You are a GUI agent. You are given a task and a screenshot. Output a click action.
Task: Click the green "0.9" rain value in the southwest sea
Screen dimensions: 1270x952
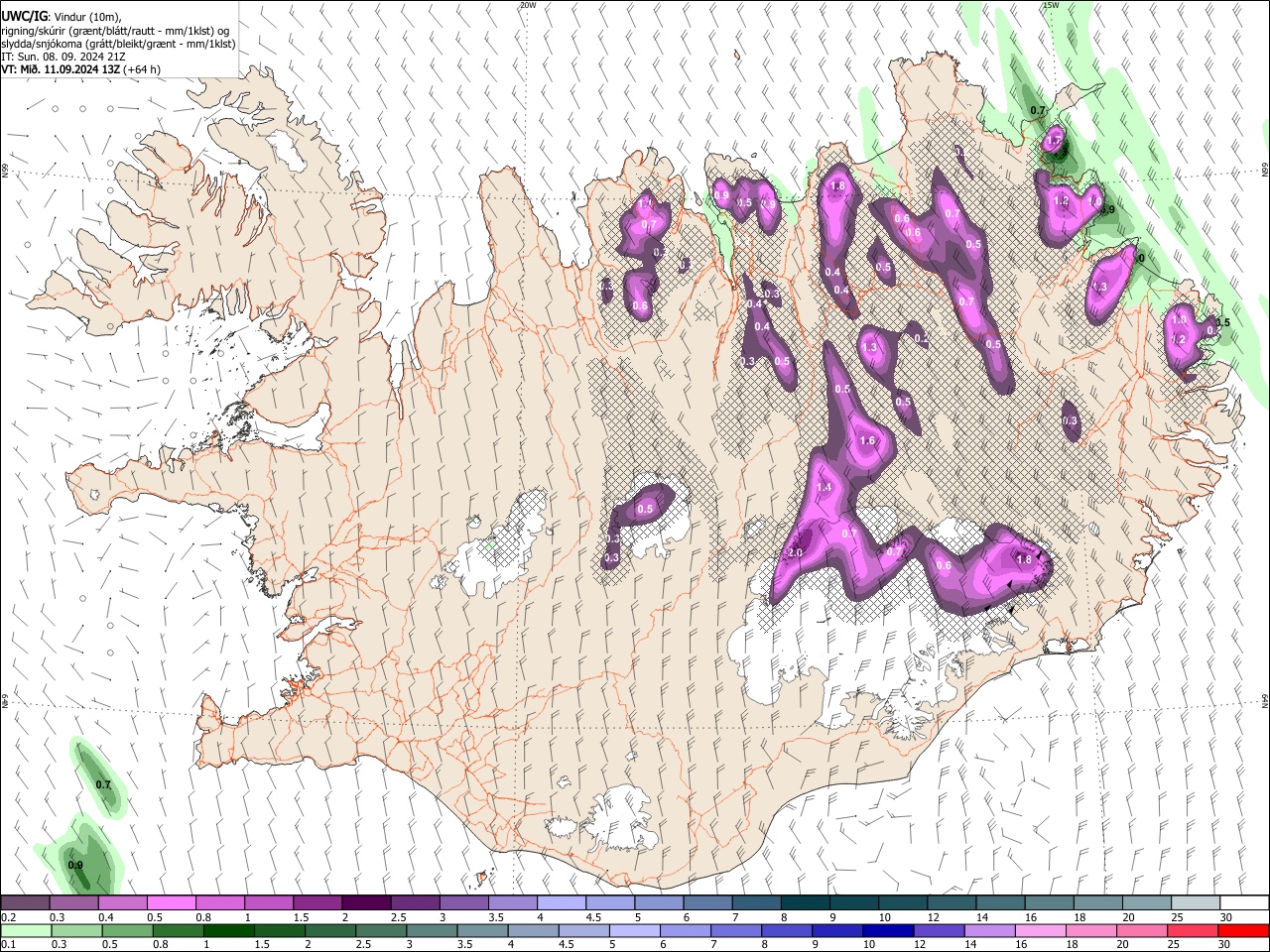(75, 866)
